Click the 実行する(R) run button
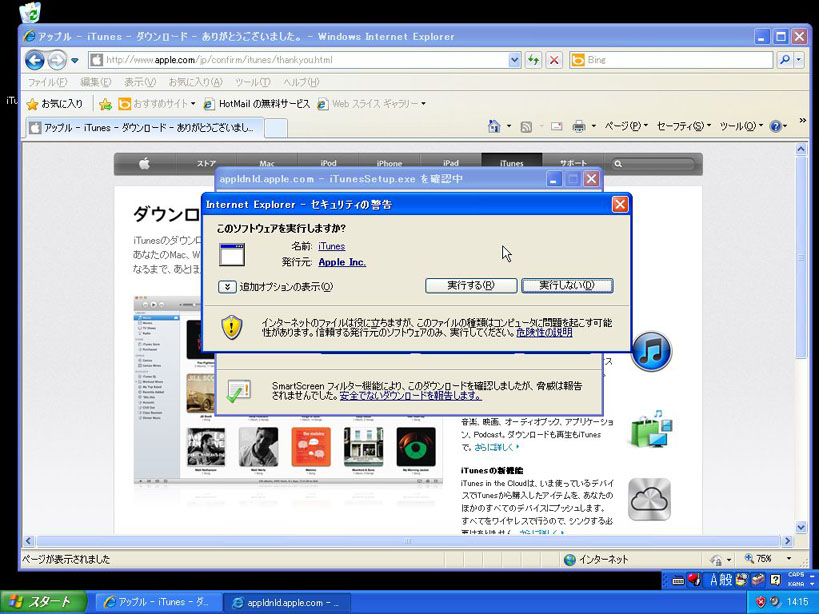The width and height of the screenshot is (819, 614). point(471,286)
